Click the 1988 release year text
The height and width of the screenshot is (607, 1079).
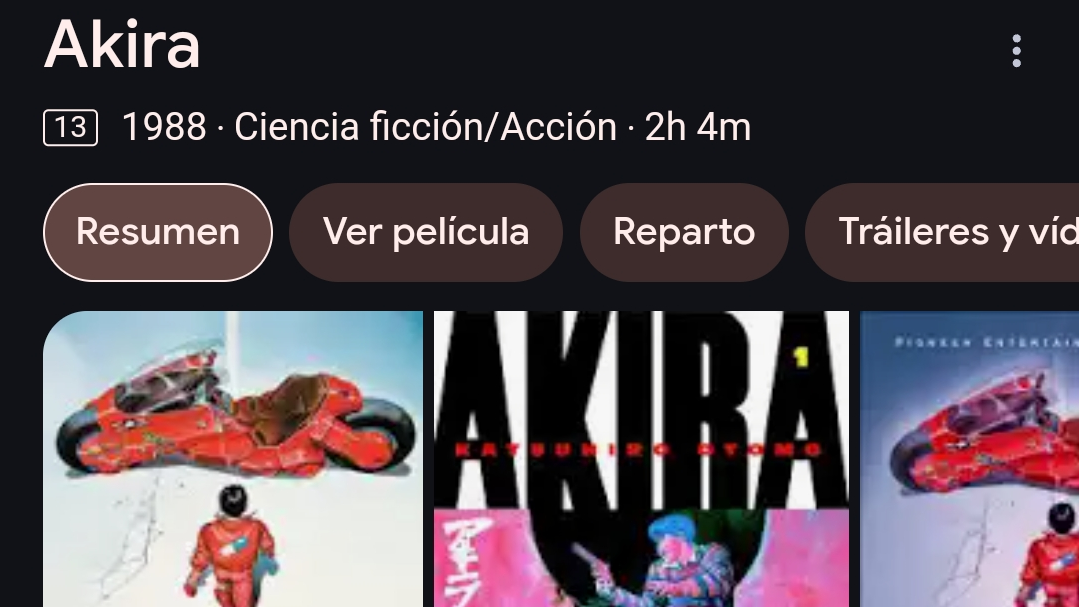164,127
